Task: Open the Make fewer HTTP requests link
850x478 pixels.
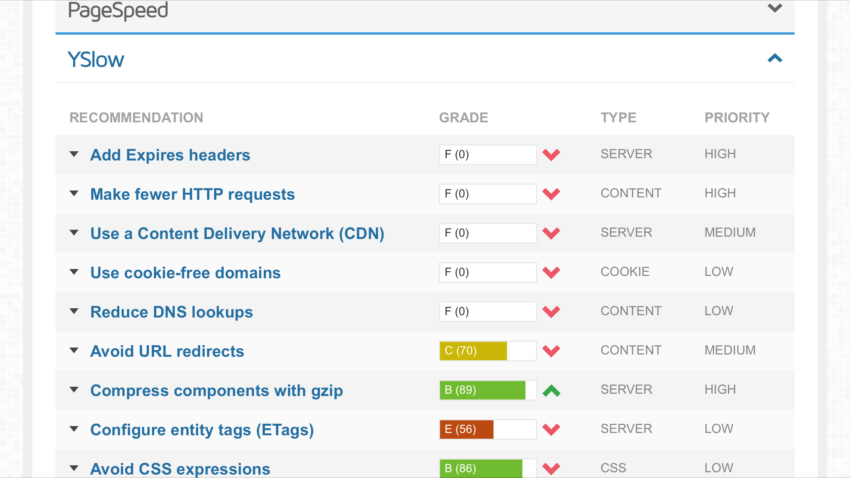Action: coord(192,194)
